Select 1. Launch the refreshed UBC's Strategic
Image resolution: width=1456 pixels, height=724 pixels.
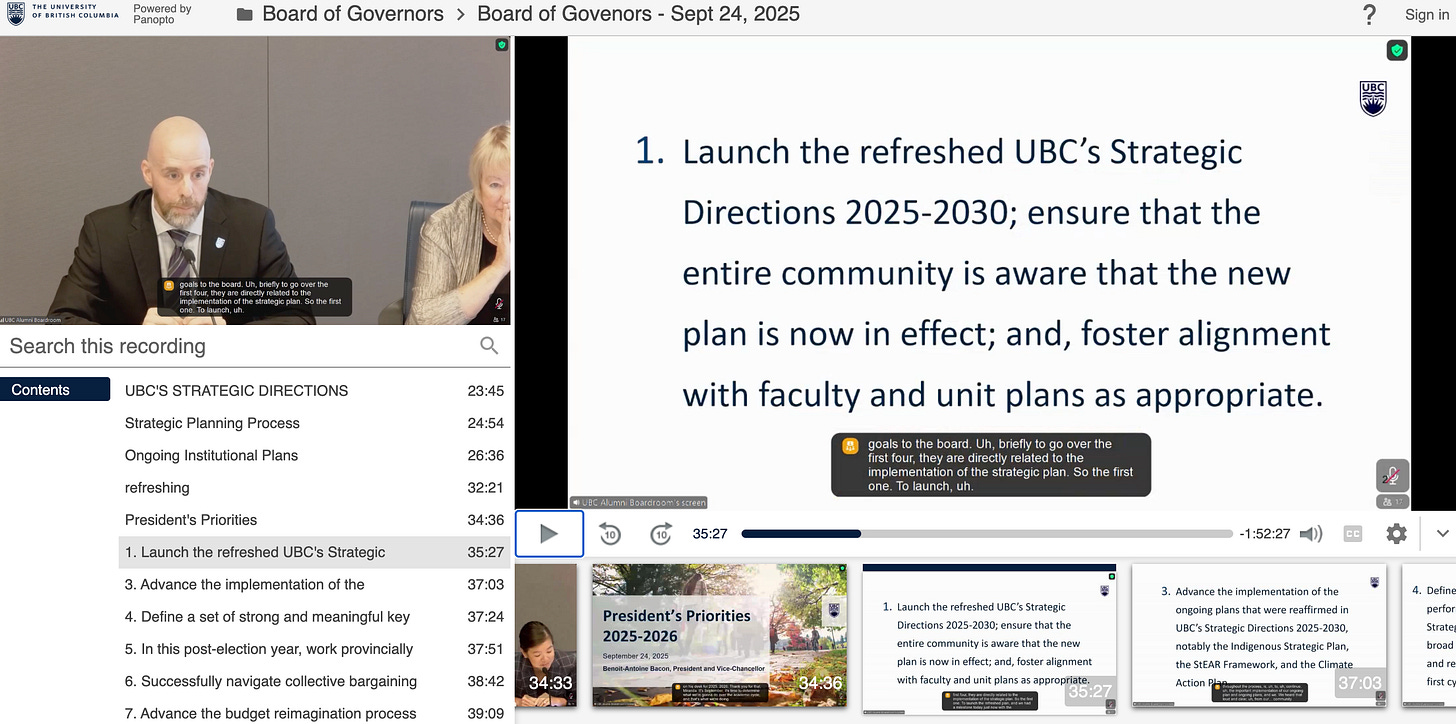point(314,552)
